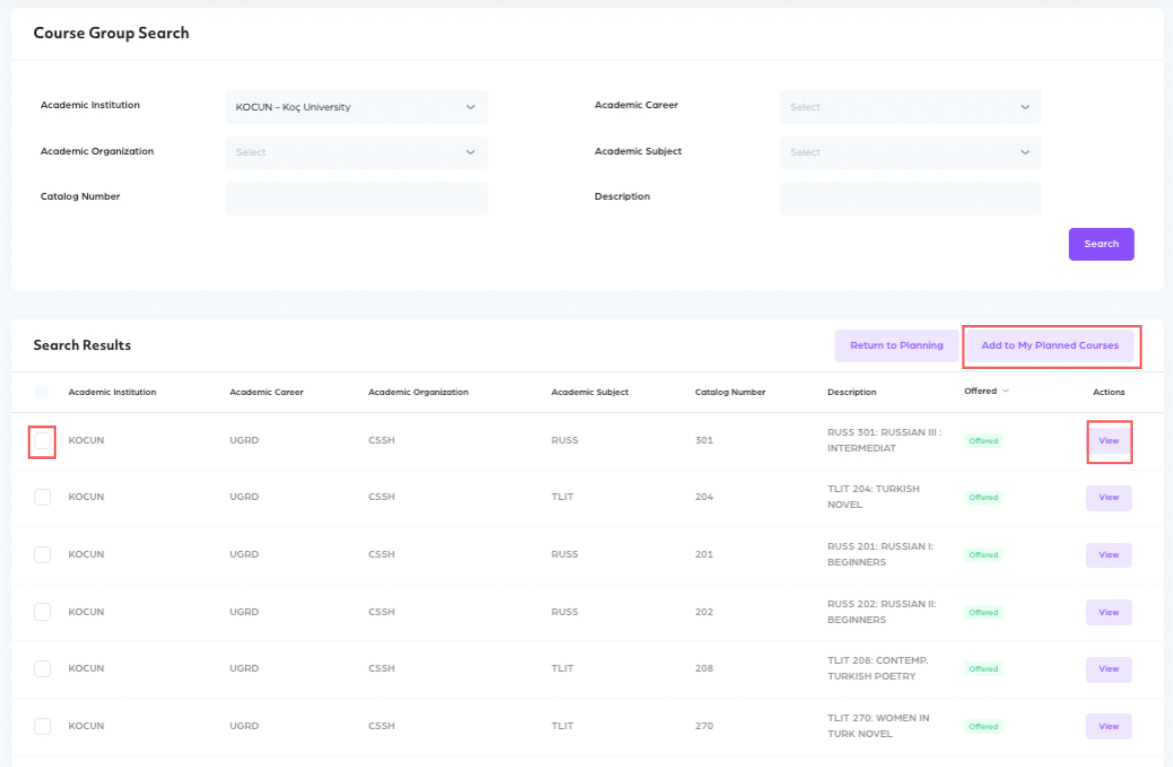The width and height of the screenshot is (1173, 767).
Task: View the RUSS 202 Russian II course
Action: point(1108,612)
